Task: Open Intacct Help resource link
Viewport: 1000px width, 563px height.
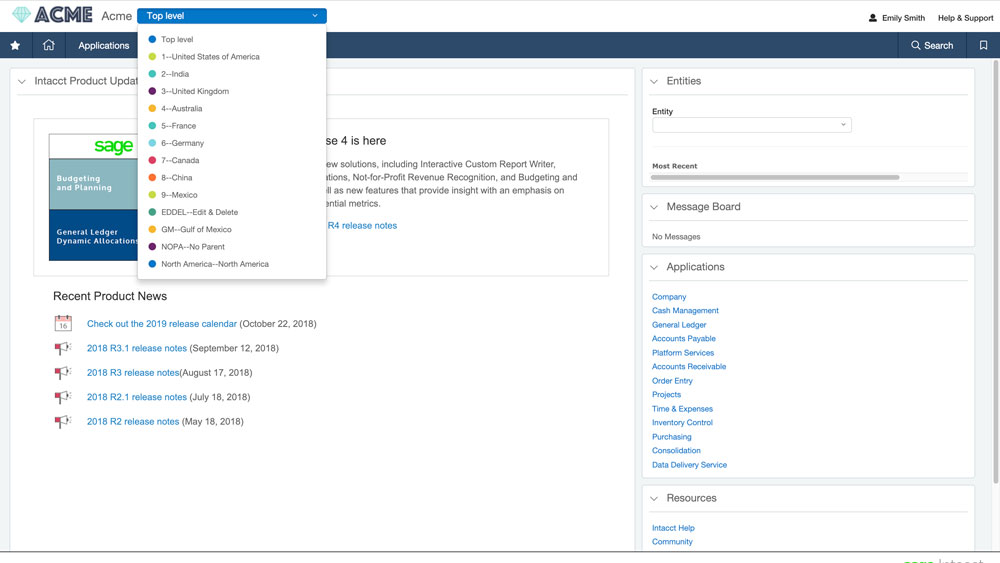Action: tap(673, 528)
